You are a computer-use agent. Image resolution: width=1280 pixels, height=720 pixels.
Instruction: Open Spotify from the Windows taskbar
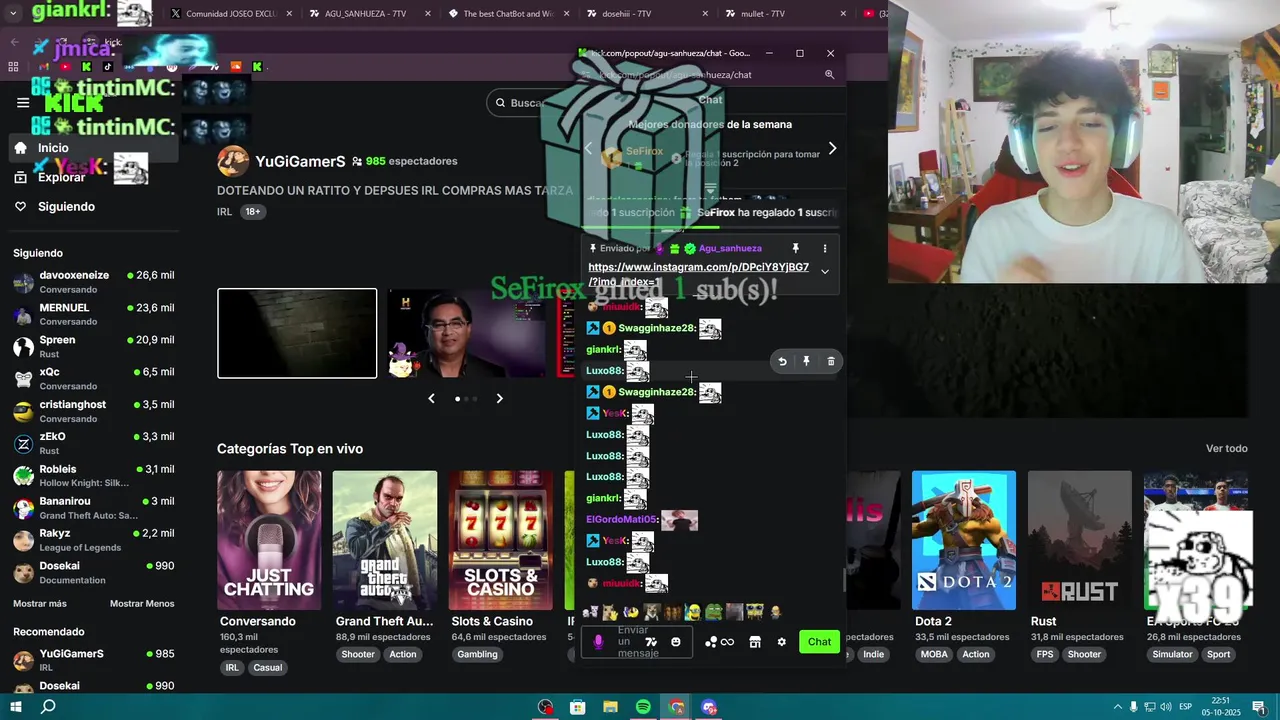click(643, 707)
